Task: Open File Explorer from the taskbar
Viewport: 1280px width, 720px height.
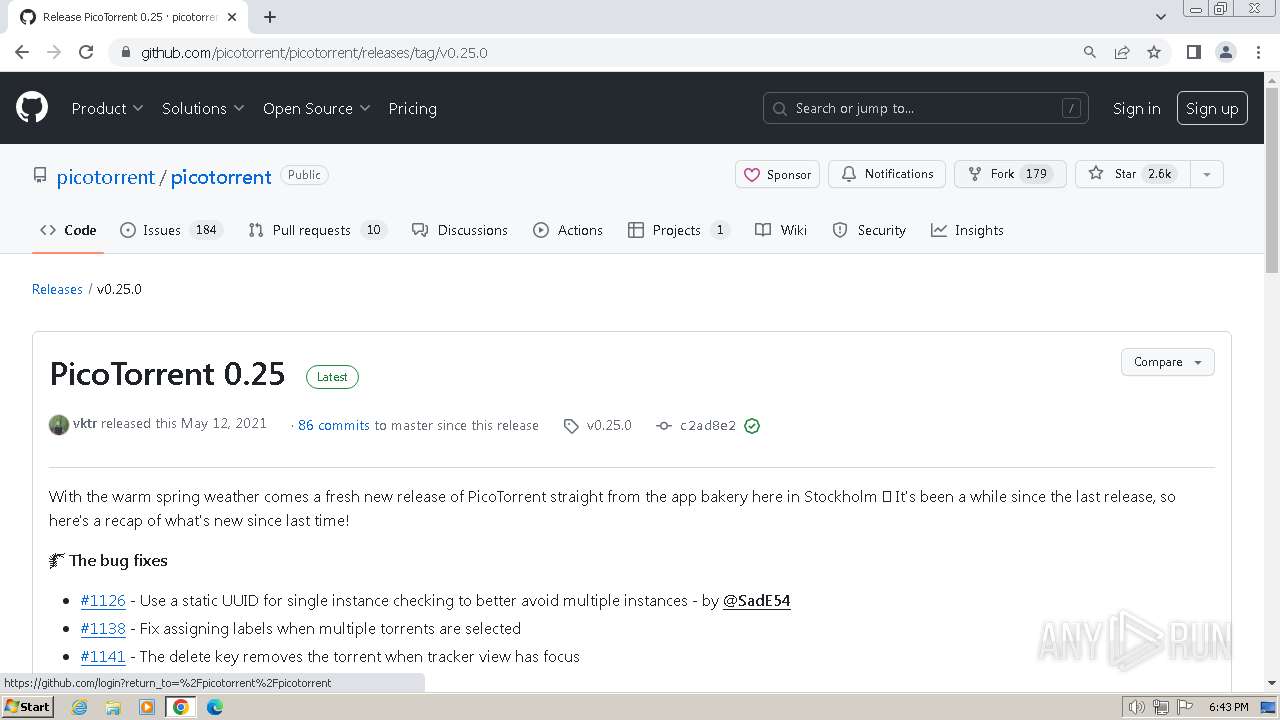Action: [x=113, y=707]
